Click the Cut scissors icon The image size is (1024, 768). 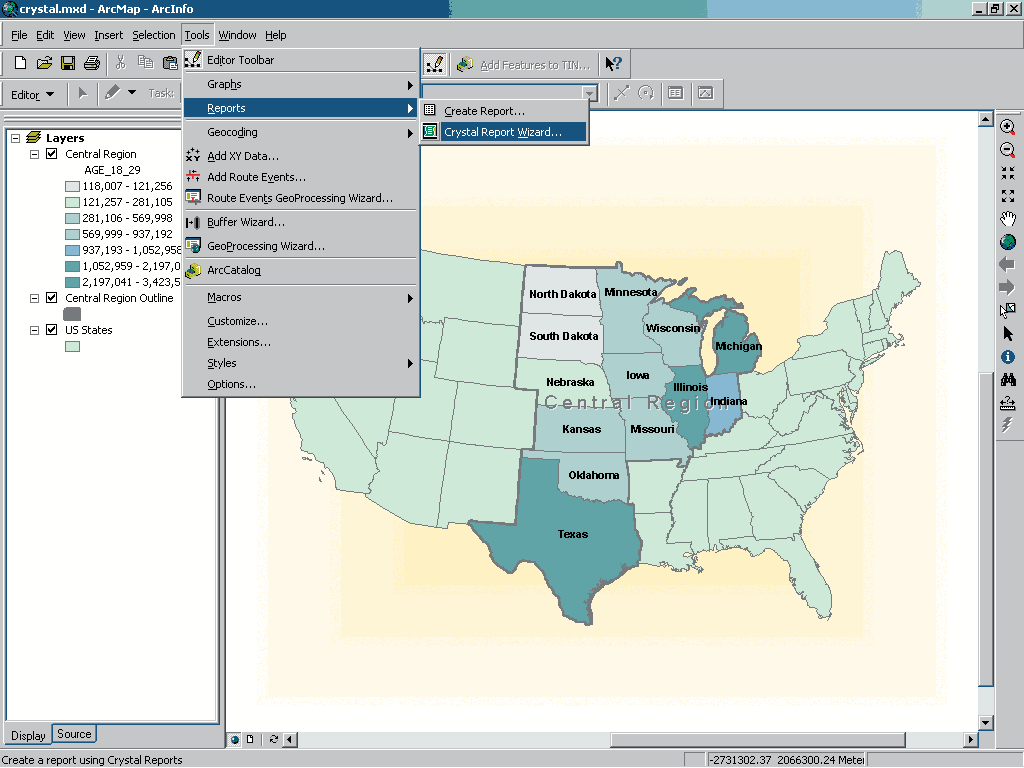pyautogui.click(x=121, y=63)
